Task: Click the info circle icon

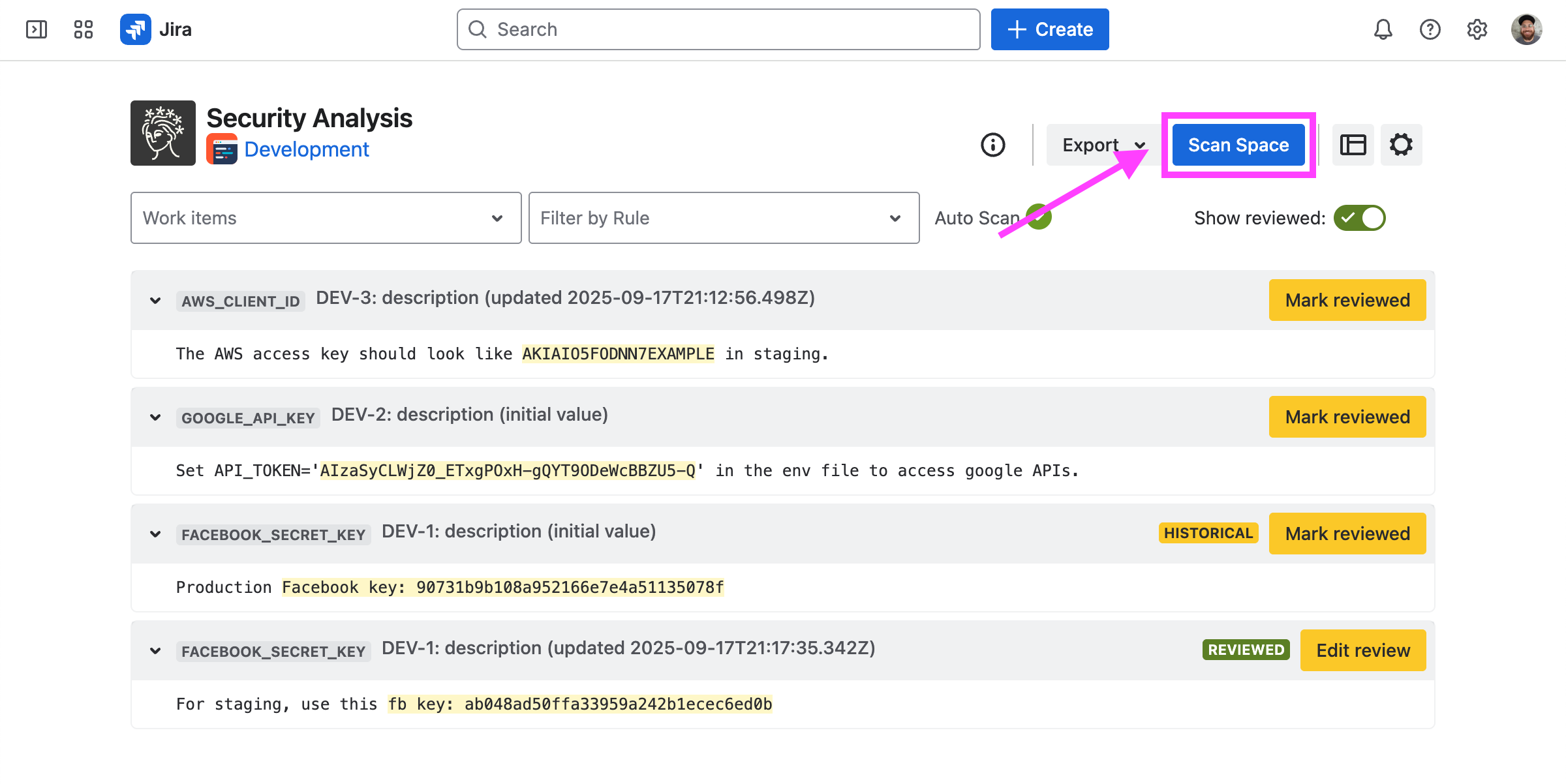Action: pyautogui.click(x=992, y=145)
